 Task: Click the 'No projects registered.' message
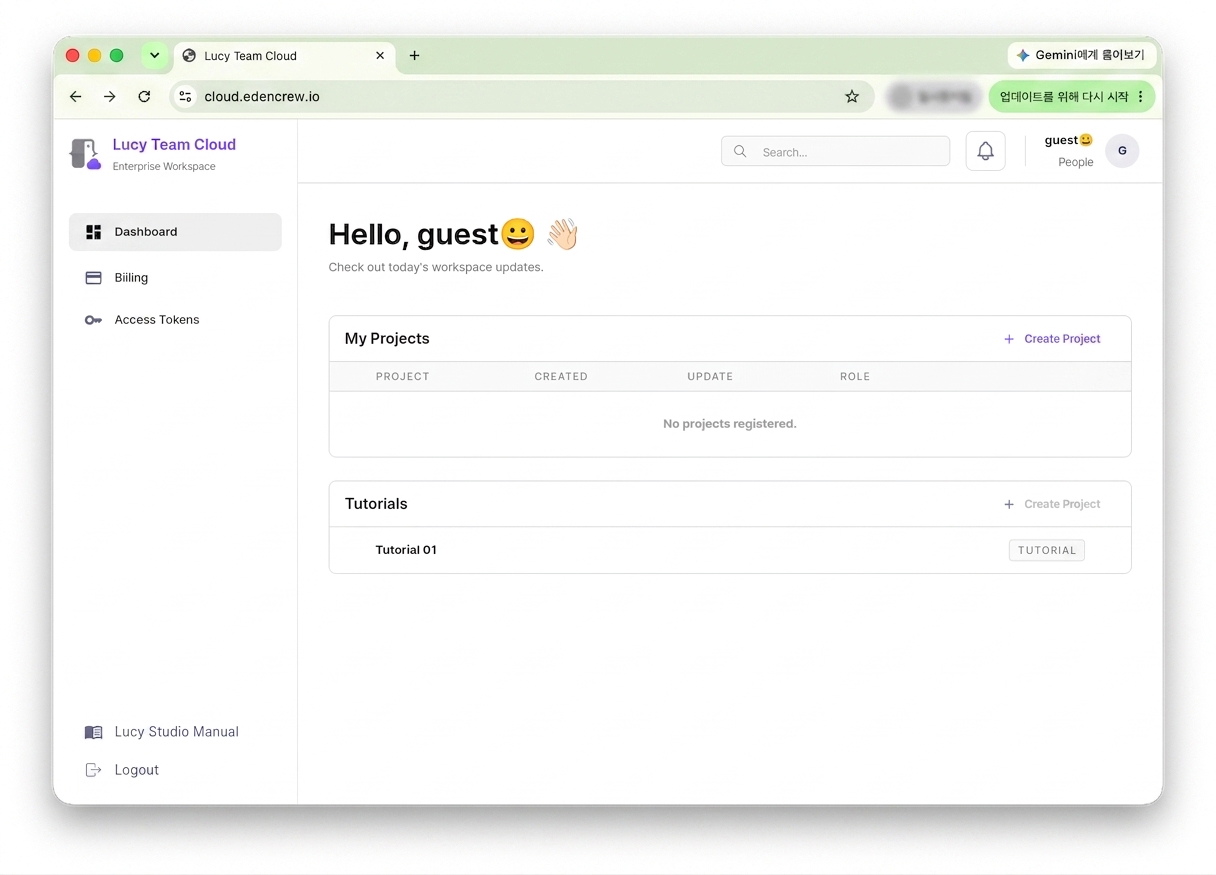pyautogui.click(x=730, y=424)
